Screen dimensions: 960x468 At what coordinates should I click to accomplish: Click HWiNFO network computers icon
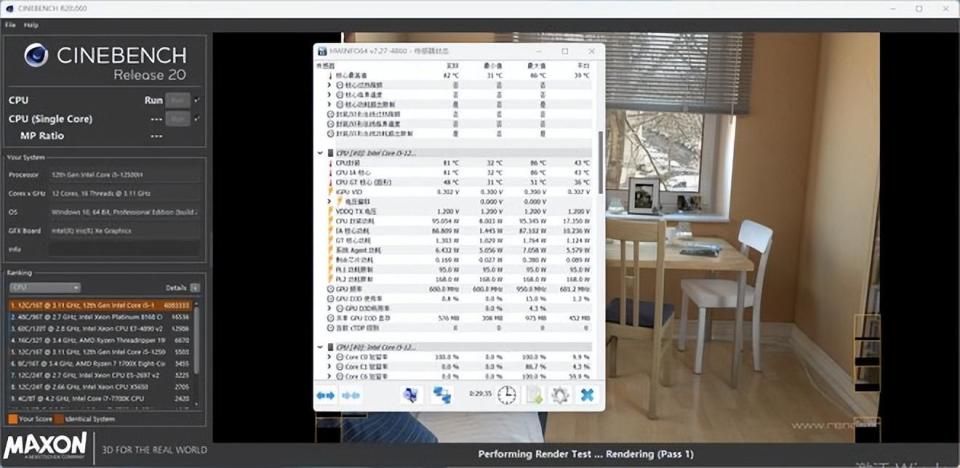pos(441,395)
